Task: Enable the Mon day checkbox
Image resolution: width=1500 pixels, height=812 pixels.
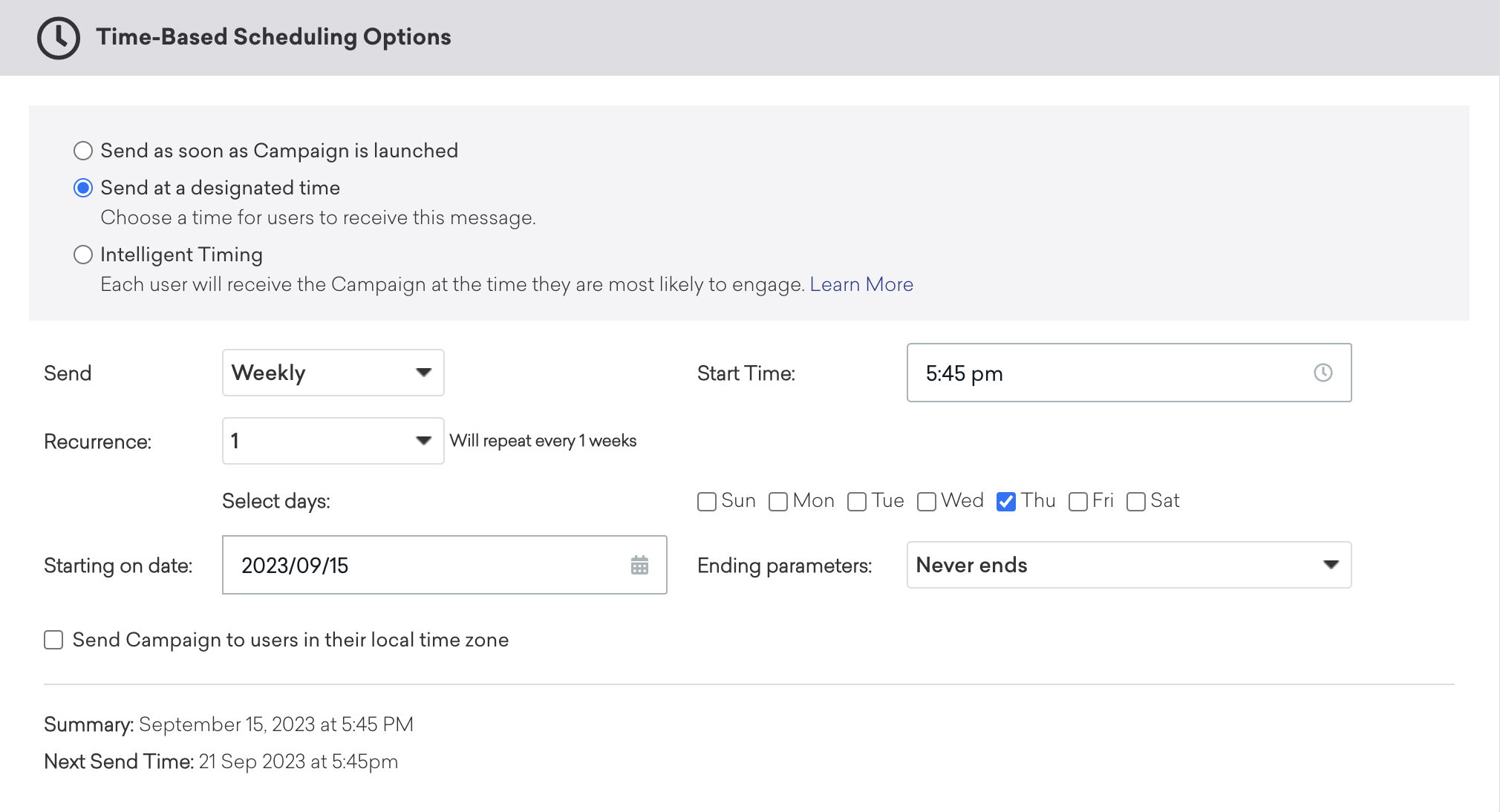Action: coord(778,502)
